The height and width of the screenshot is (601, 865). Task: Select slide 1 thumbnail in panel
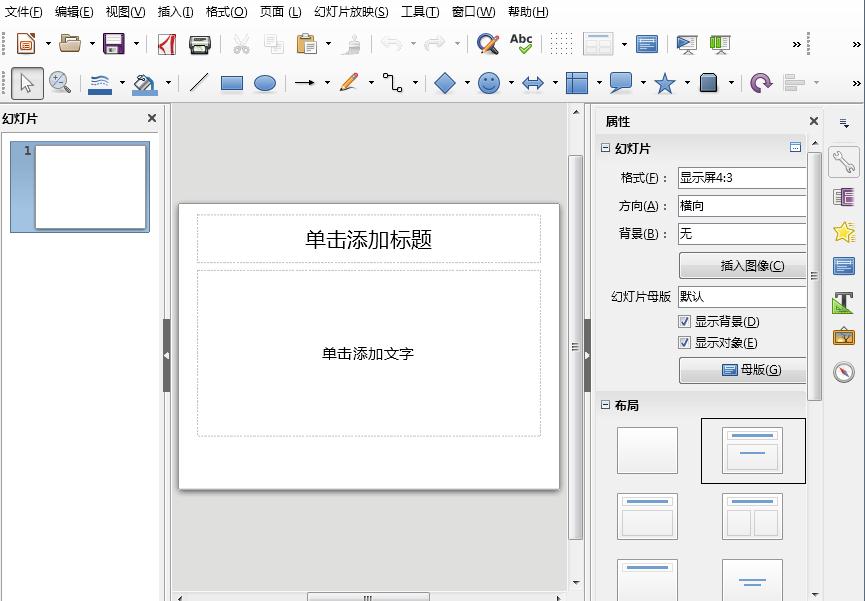tap(90, 186)
